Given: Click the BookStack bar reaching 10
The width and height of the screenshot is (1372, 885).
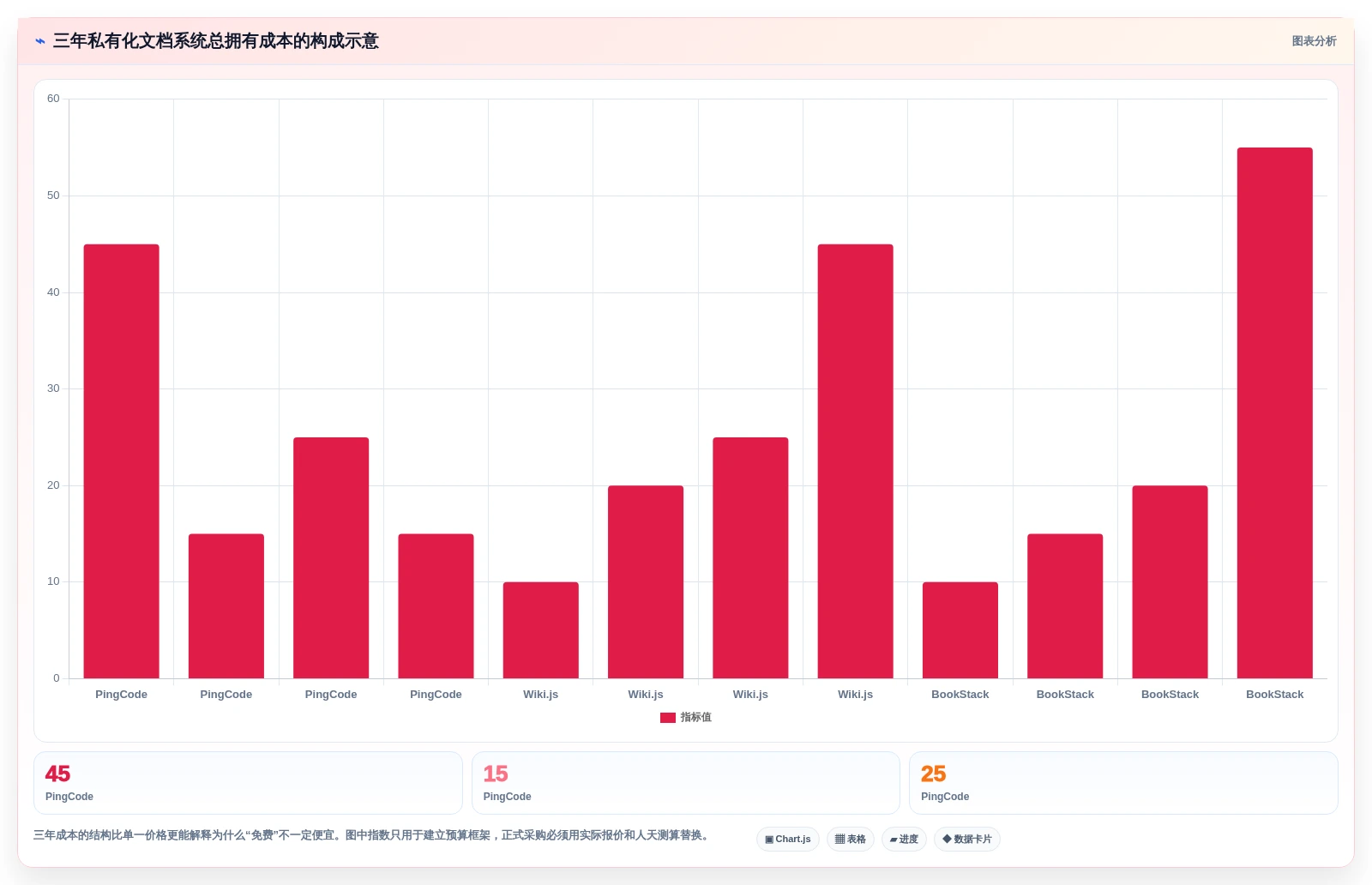Looking at the screenshot, I should pyautogui.click(x=960, y=630).
